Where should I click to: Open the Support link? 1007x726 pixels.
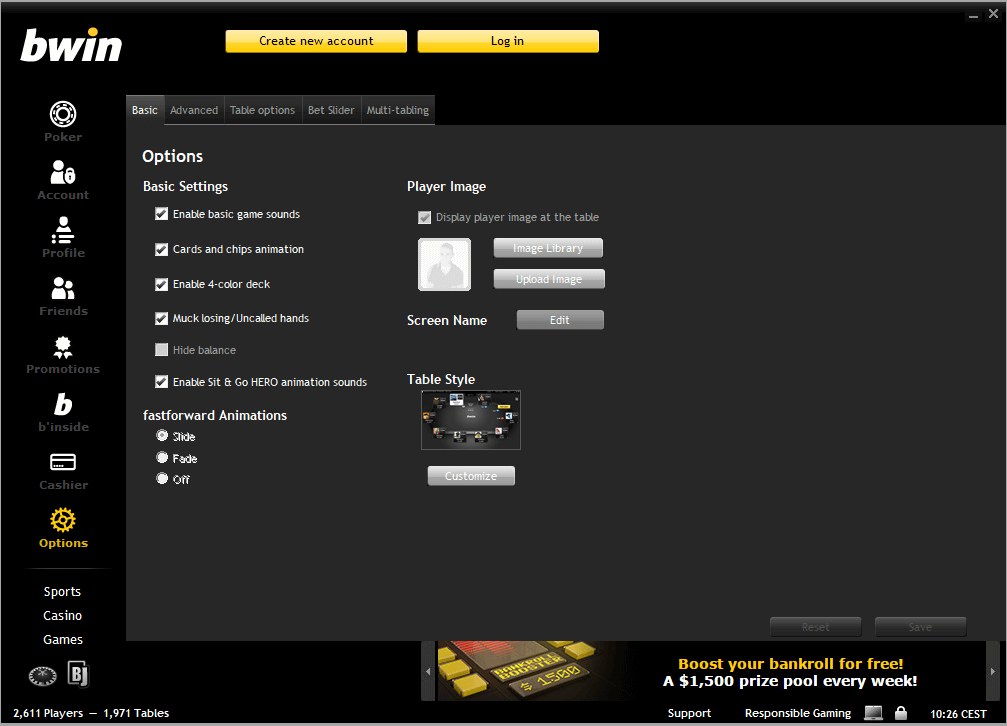point(689,713)
